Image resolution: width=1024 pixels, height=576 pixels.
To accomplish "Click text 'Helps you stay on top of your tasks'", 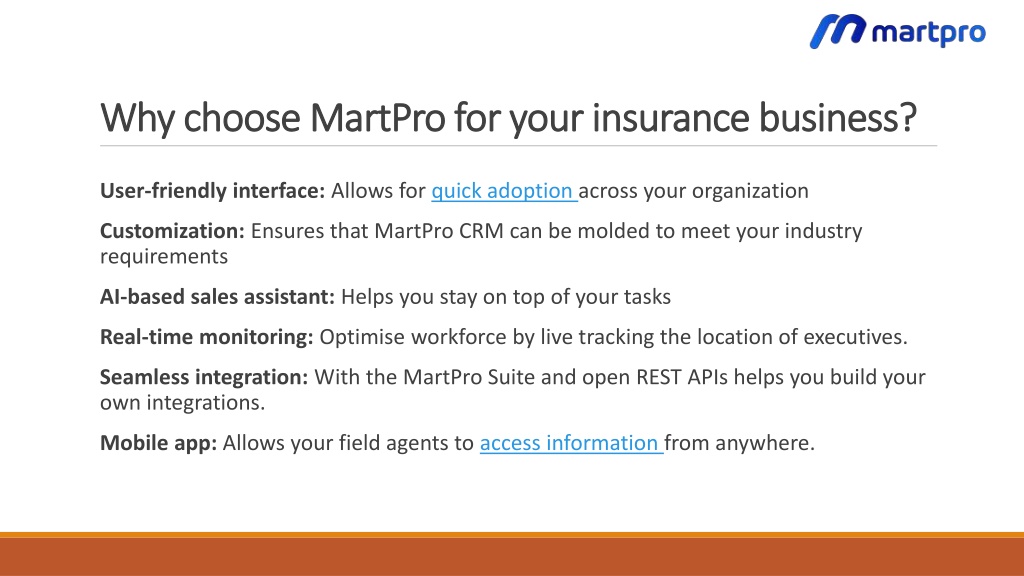I will click(x=506, y=296).
